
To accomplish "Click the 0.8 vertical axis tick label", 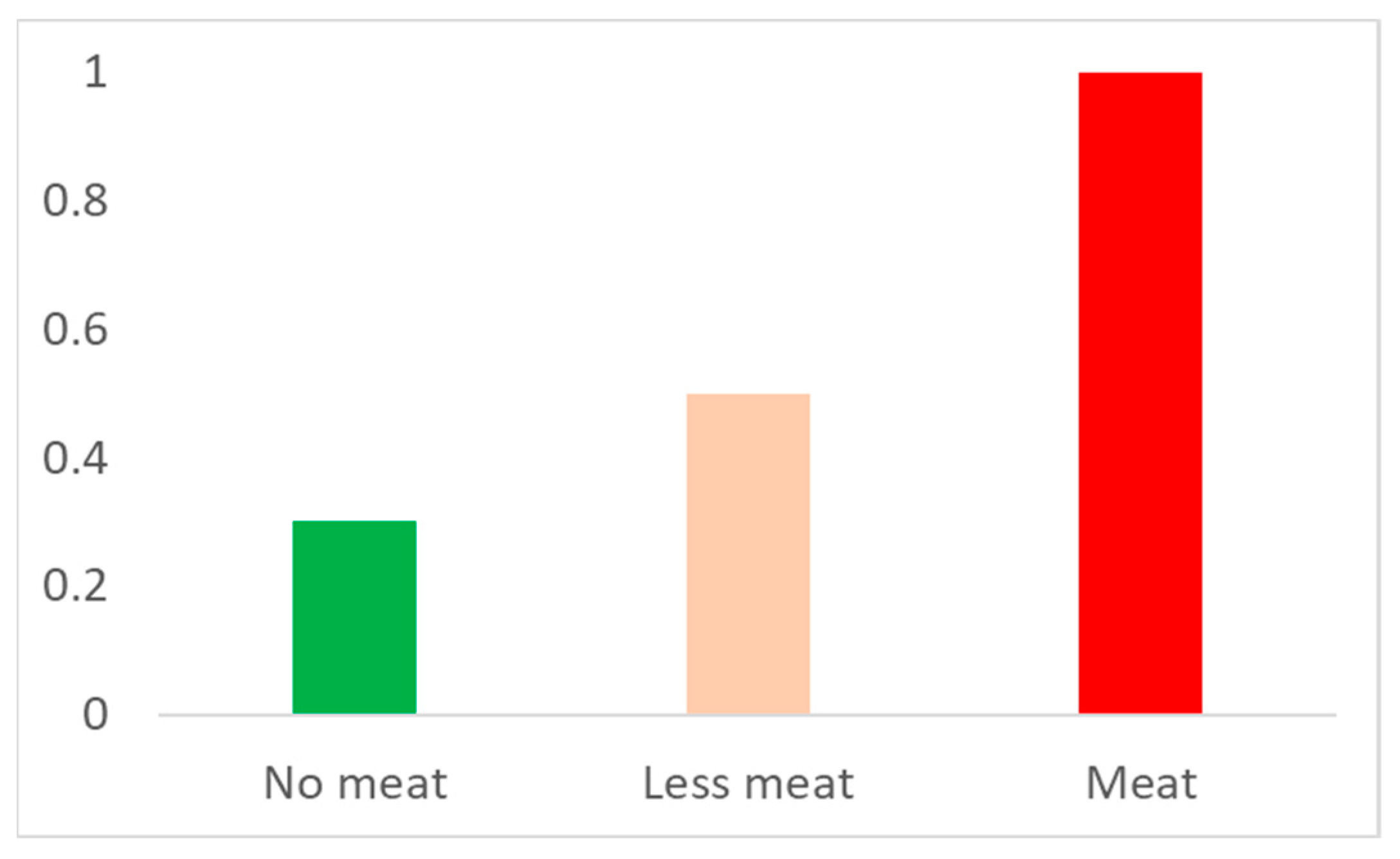I will [75, 200].
